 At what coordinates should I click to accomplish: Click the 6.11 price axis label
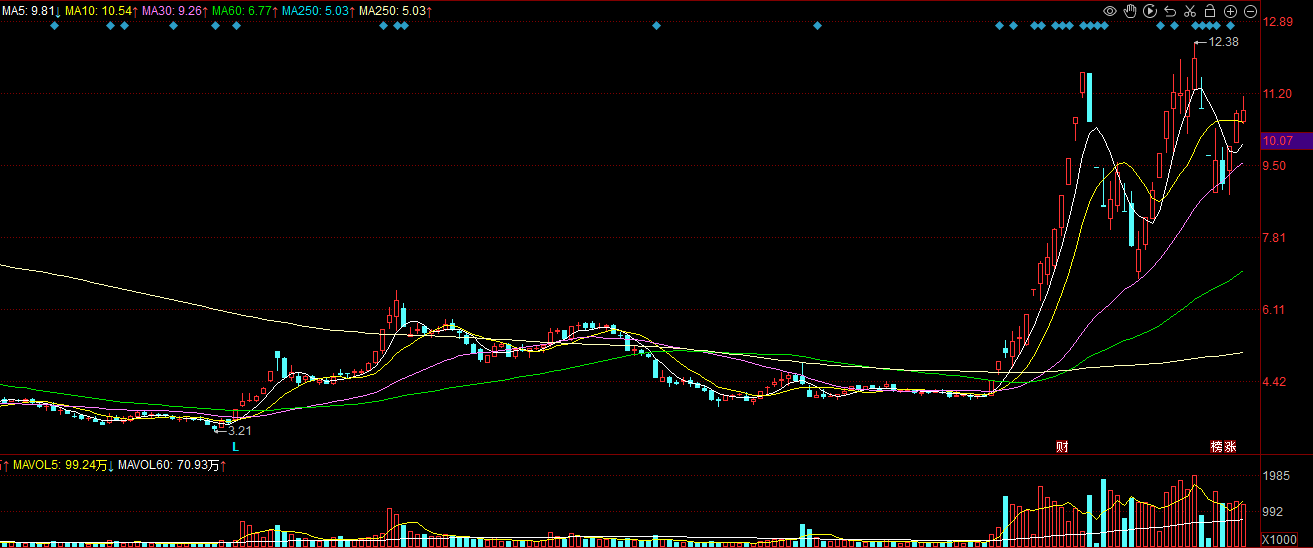tap(1276, 310)
